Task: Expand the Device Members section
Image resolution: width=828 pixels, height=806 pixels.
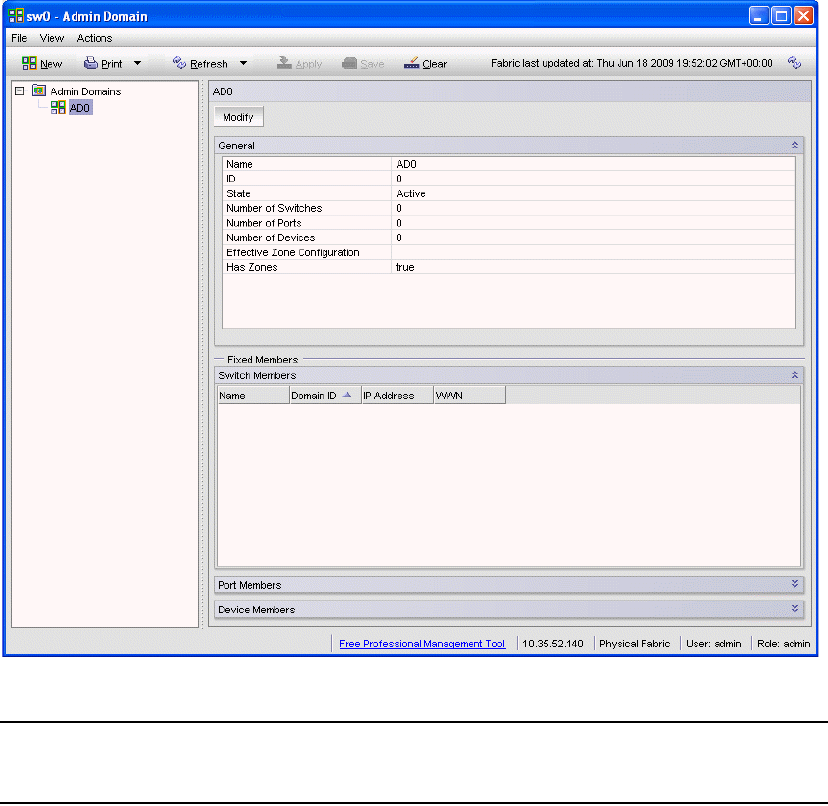Action: pos(794,608)
